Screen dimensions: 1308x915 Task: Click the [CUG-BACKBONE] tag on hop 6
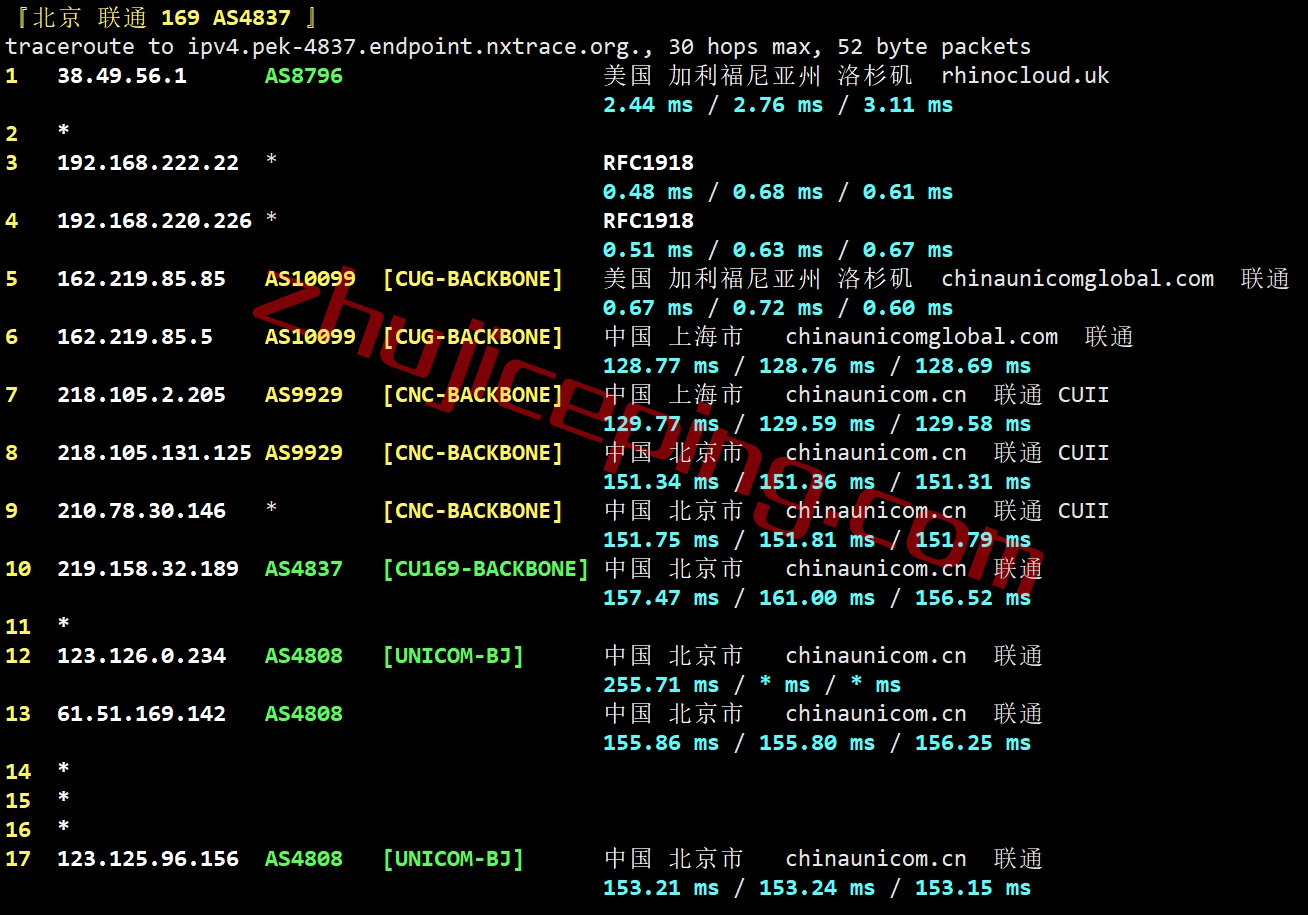pyautogui.click(x=473, y=337)
